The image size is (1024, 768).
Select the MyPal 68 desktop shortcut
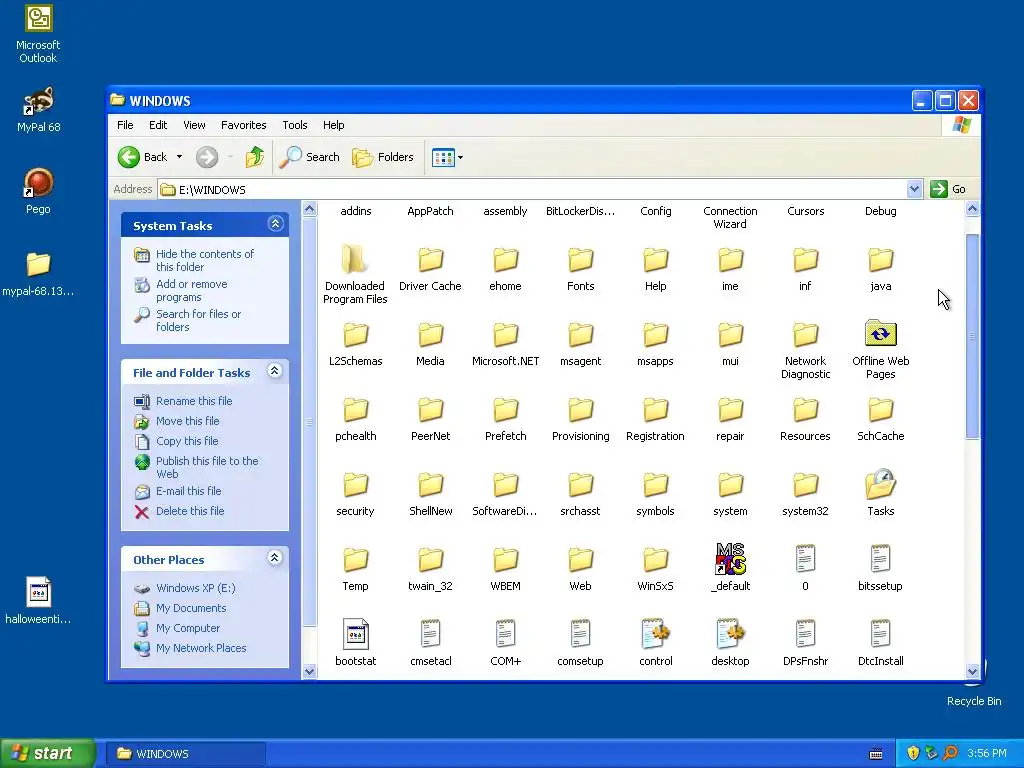(x=39, y=110)
